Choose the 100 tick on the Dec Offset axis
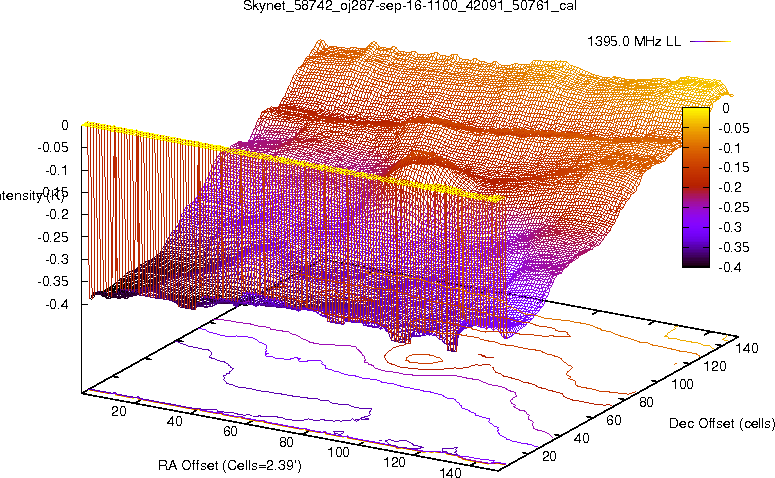This screenshot has height=478, width=775. [x=682, y=384]
